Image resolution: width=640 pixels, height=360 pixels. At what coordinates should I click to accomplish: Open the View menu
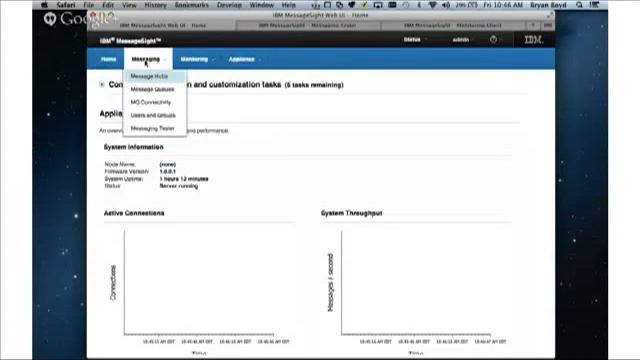click(129, 5)
